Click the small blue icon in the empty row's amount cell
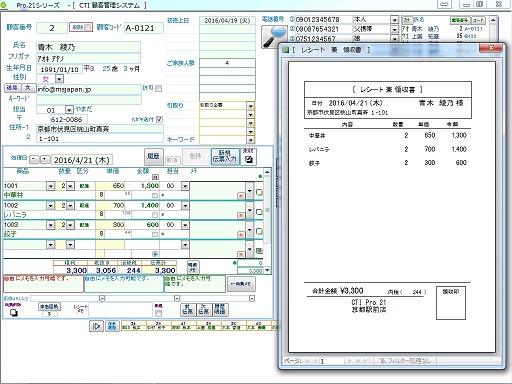Viewport: 512px width, 384px height. point(155,254)
